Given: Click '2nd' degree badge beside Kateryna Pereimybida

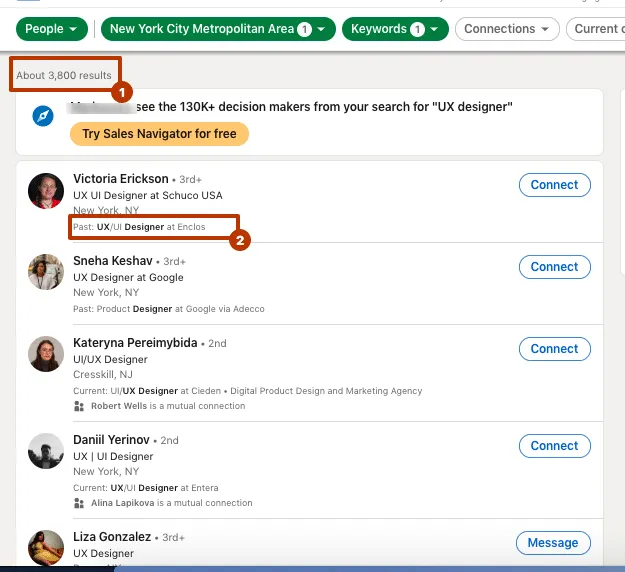Looking at the screenshot, I should (217, 344).
